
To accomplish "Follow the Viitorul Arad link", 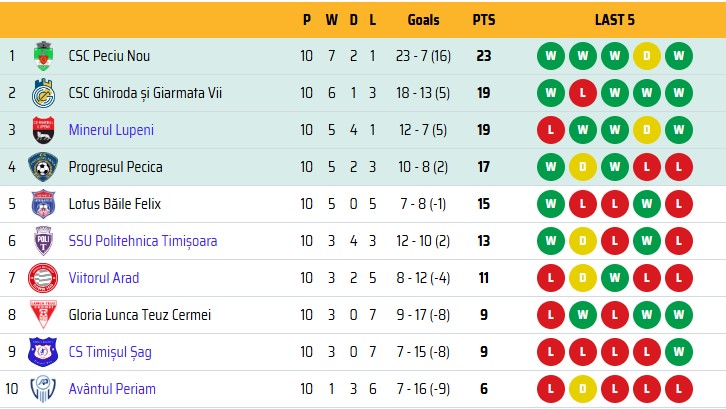I will coord(104,278).
